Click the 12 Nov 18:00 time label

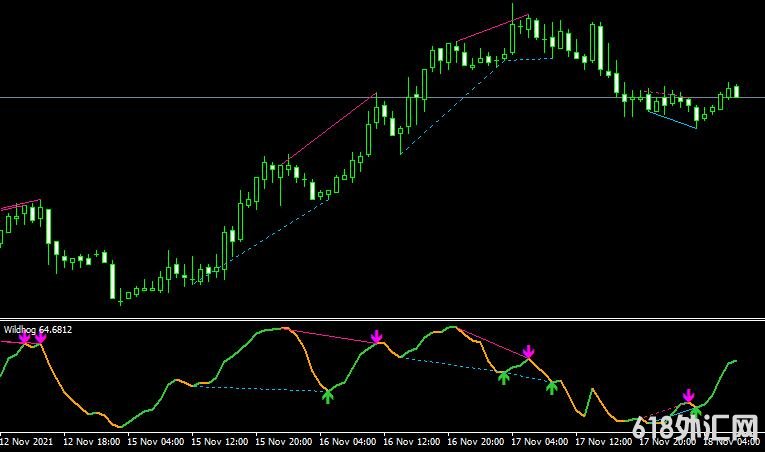[92, 442]
